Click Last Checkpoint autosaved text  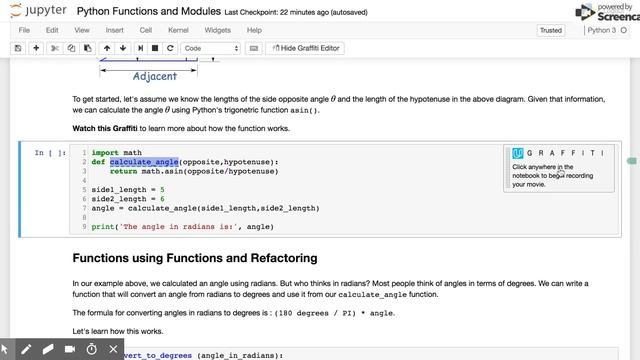pos(296,13)
